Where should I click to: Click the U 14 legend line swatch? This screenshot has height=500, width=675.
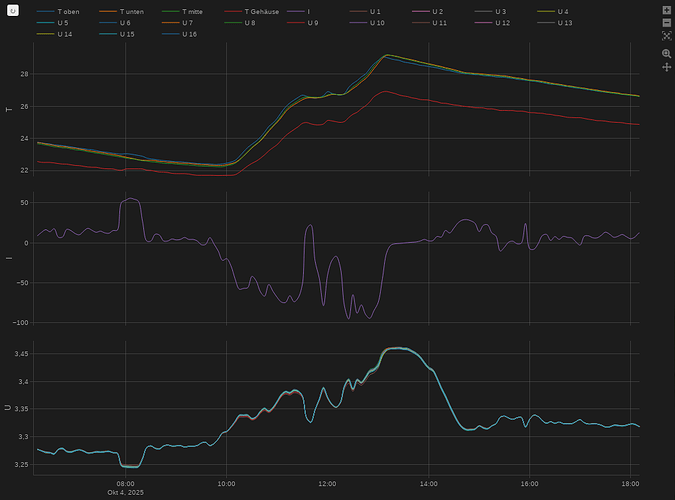[45, 34]
